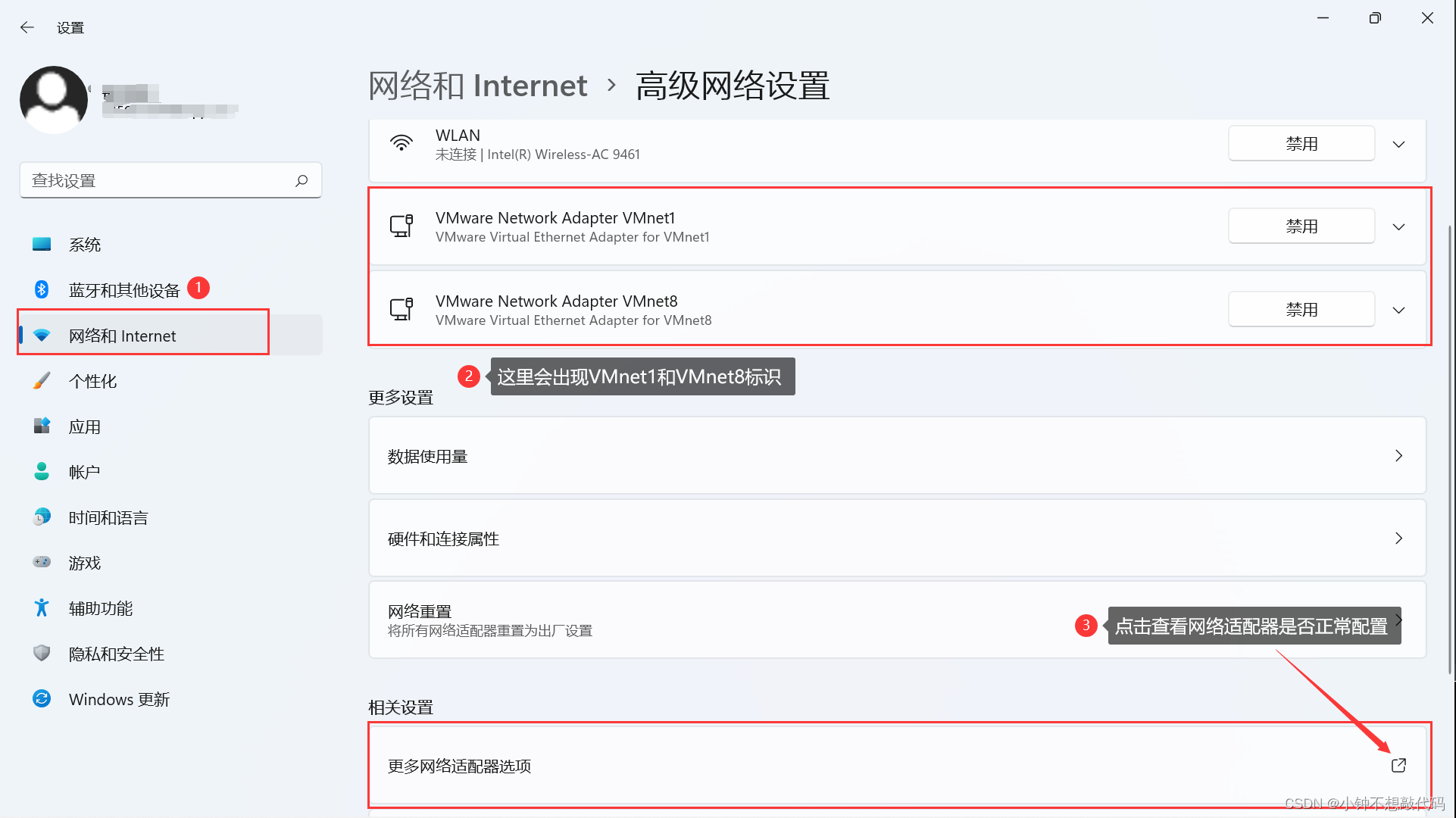This screenshot has width=1456, height=818.
Task: Click the 辅助功能 accessibility icon
Action: 42,607
